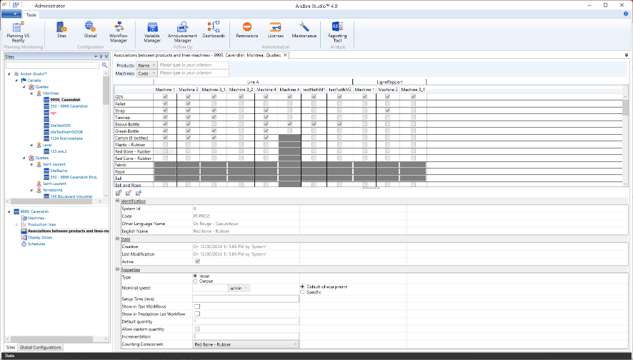Open the Maintenance wrench icon

click(304, 30)
